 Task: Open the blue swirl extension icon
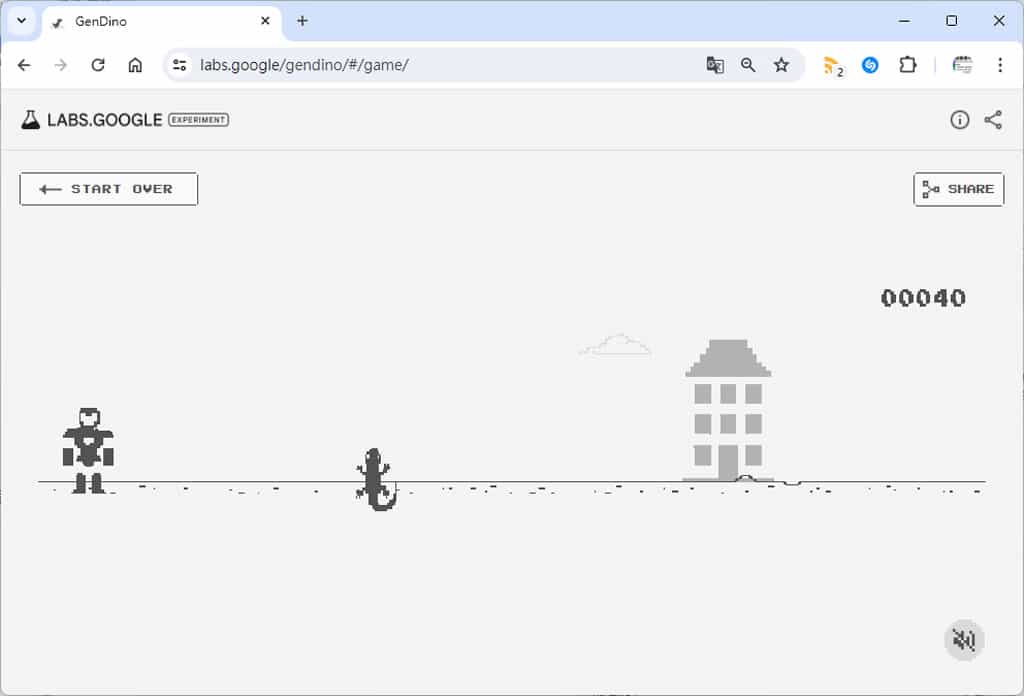[x=870, y=65]
